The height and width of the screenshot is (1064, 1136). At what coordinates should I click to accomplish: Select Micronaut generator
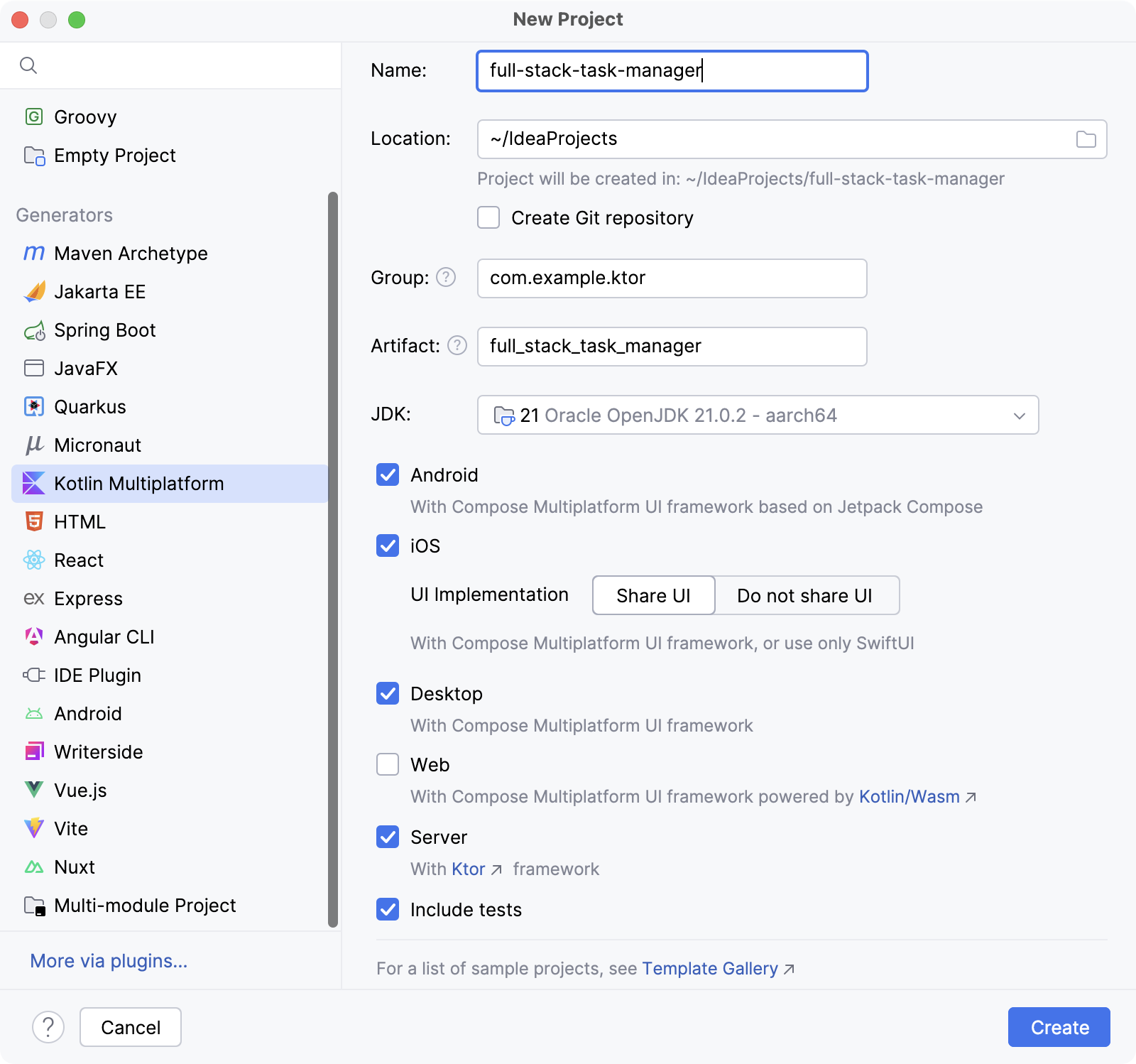(170, 445)
